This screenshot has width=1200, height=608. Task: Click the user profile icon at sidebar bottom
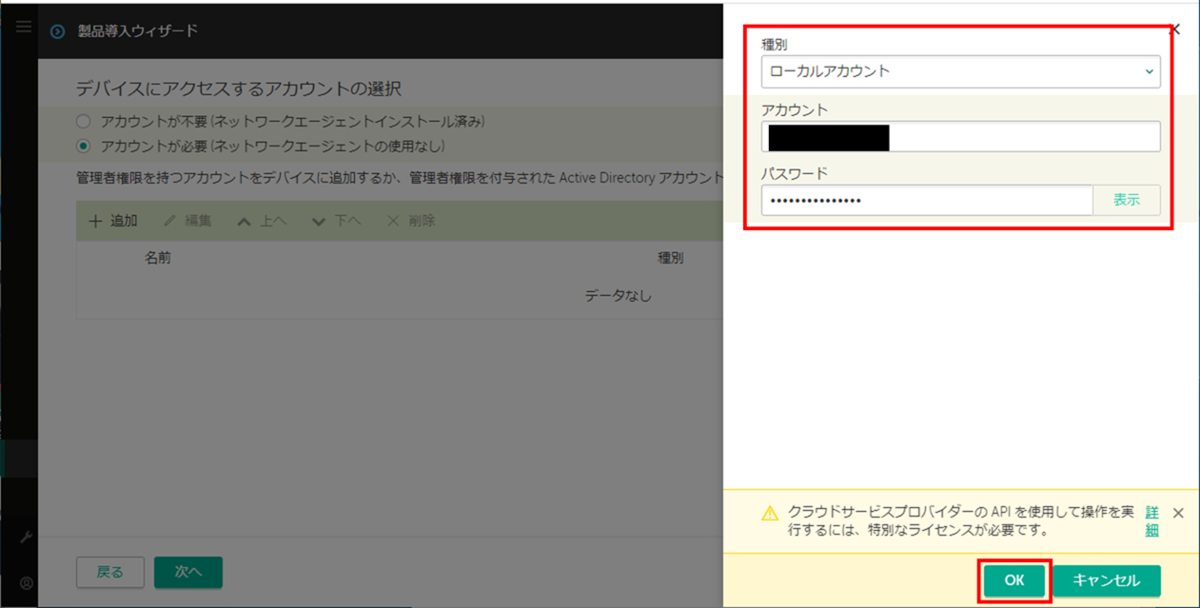point(27,583)
